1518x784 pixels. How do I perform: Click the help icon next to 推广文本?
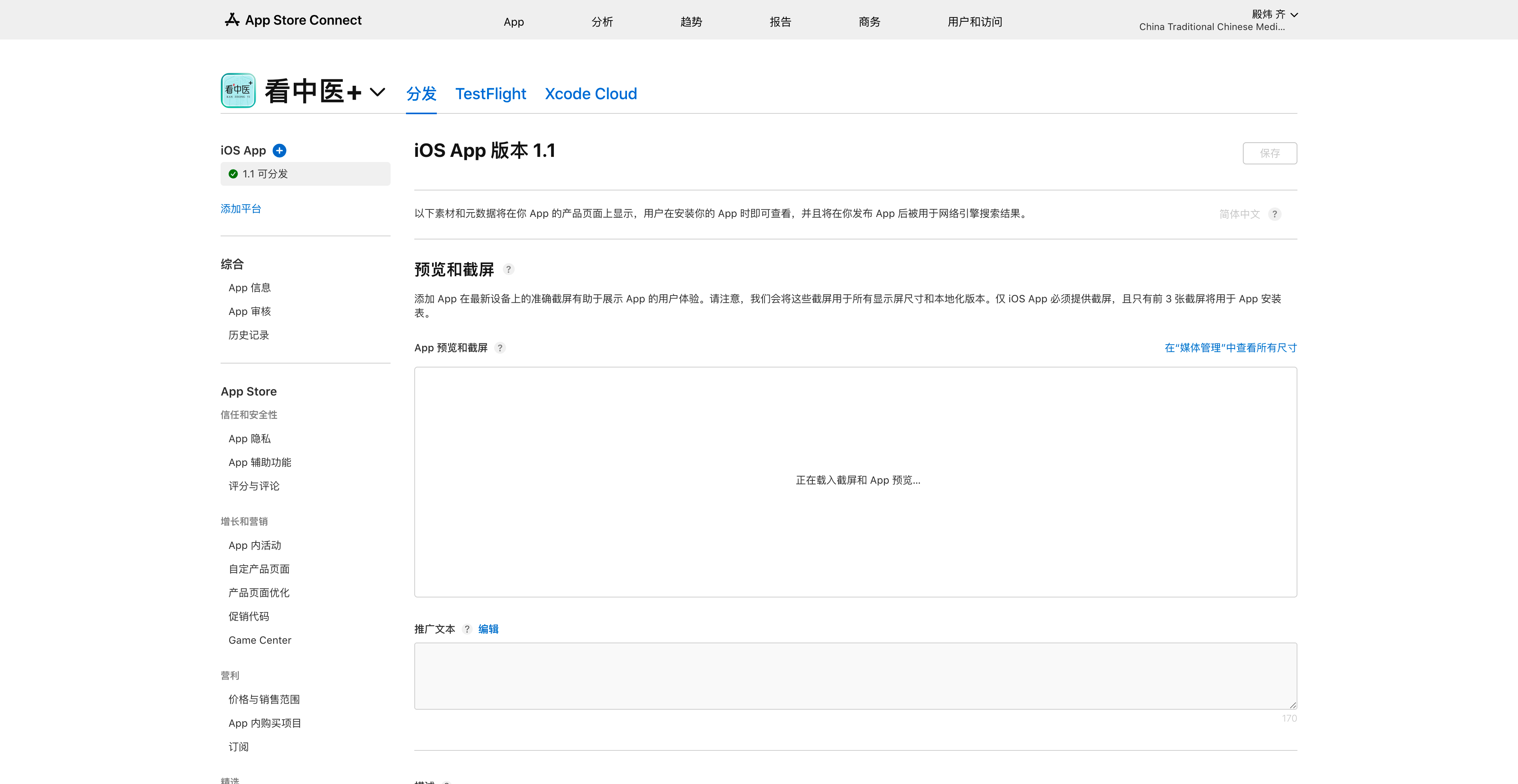467,629
